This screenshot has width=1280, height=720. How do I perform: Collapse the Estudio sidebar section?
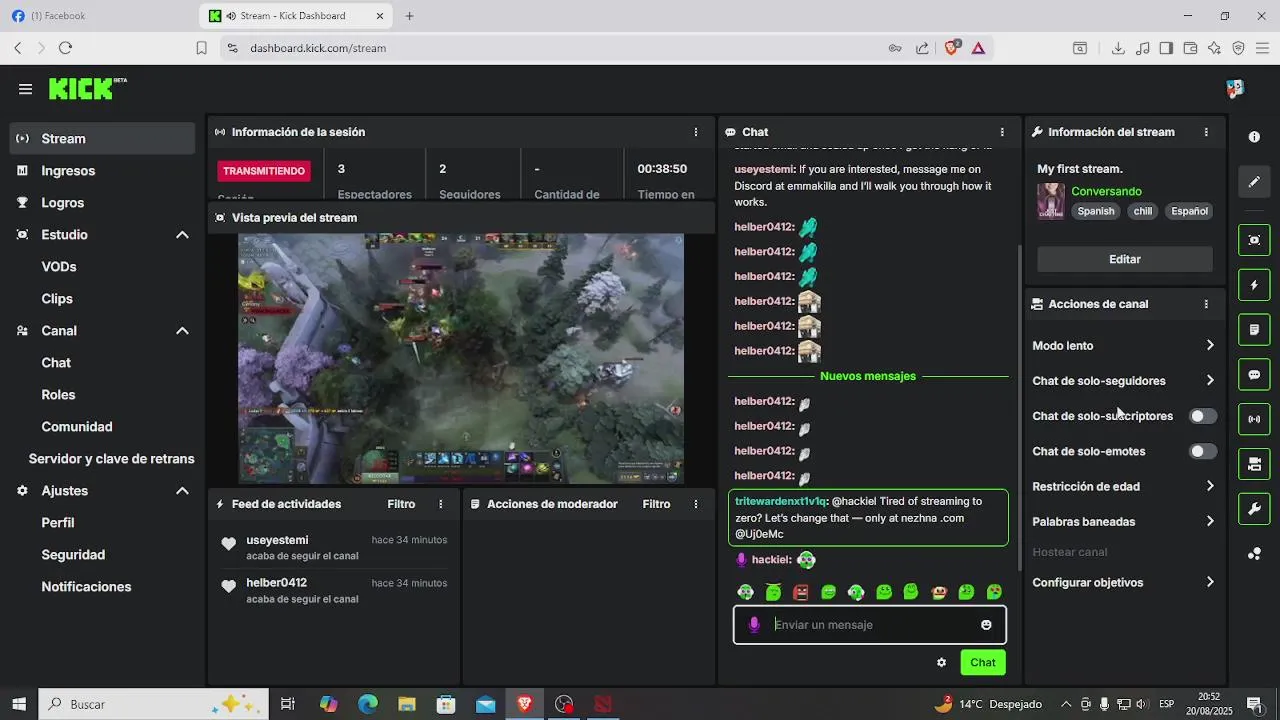pyautogui.click(x=182, y=235)
